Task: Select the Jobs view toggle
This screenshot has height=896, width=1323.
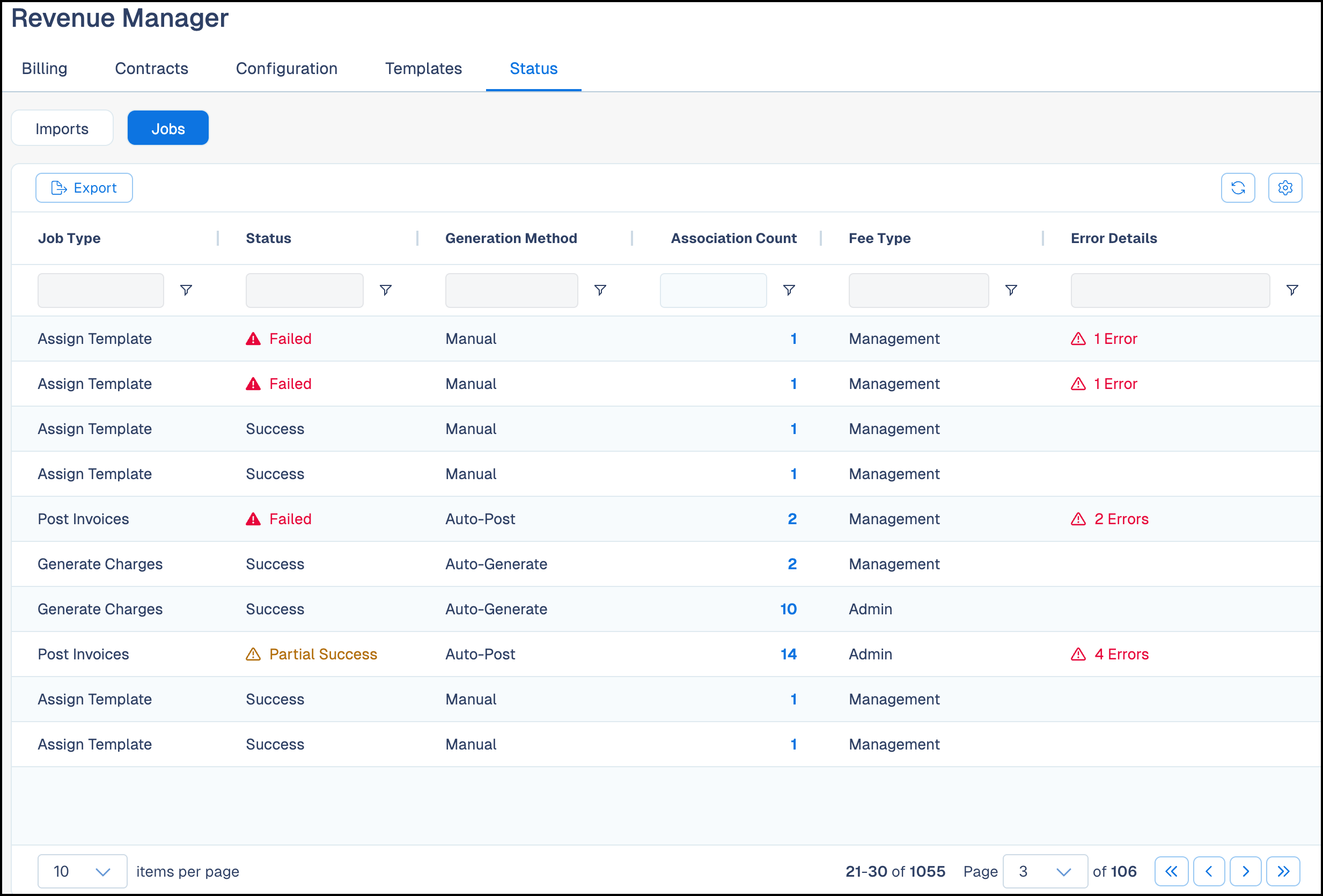Action: coord(168,128)
